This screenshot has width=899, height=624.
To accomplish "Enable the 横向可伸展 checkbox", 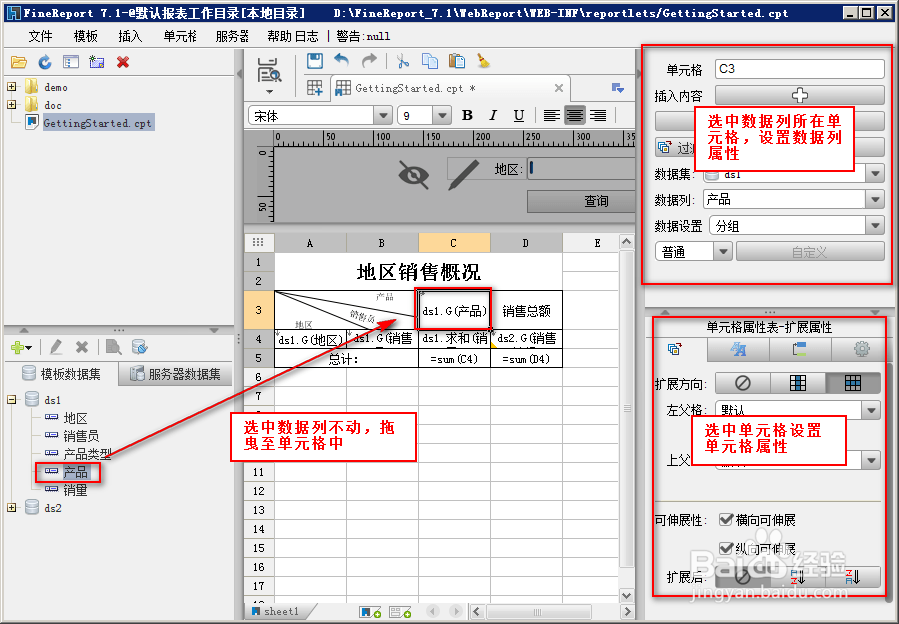I will 726,520.
